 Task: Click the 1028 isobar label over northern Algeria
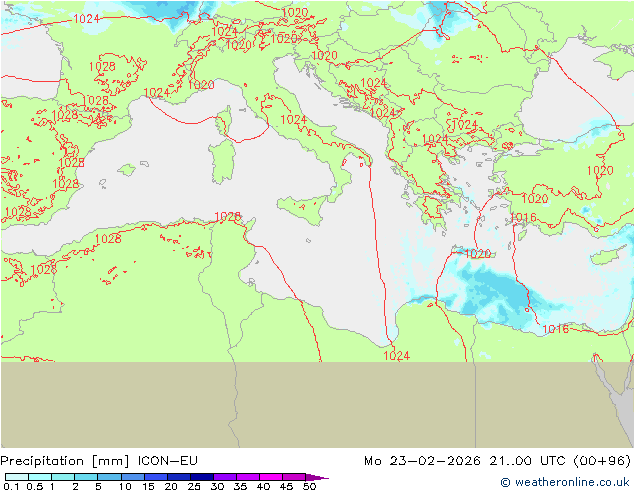coord(108,239)
